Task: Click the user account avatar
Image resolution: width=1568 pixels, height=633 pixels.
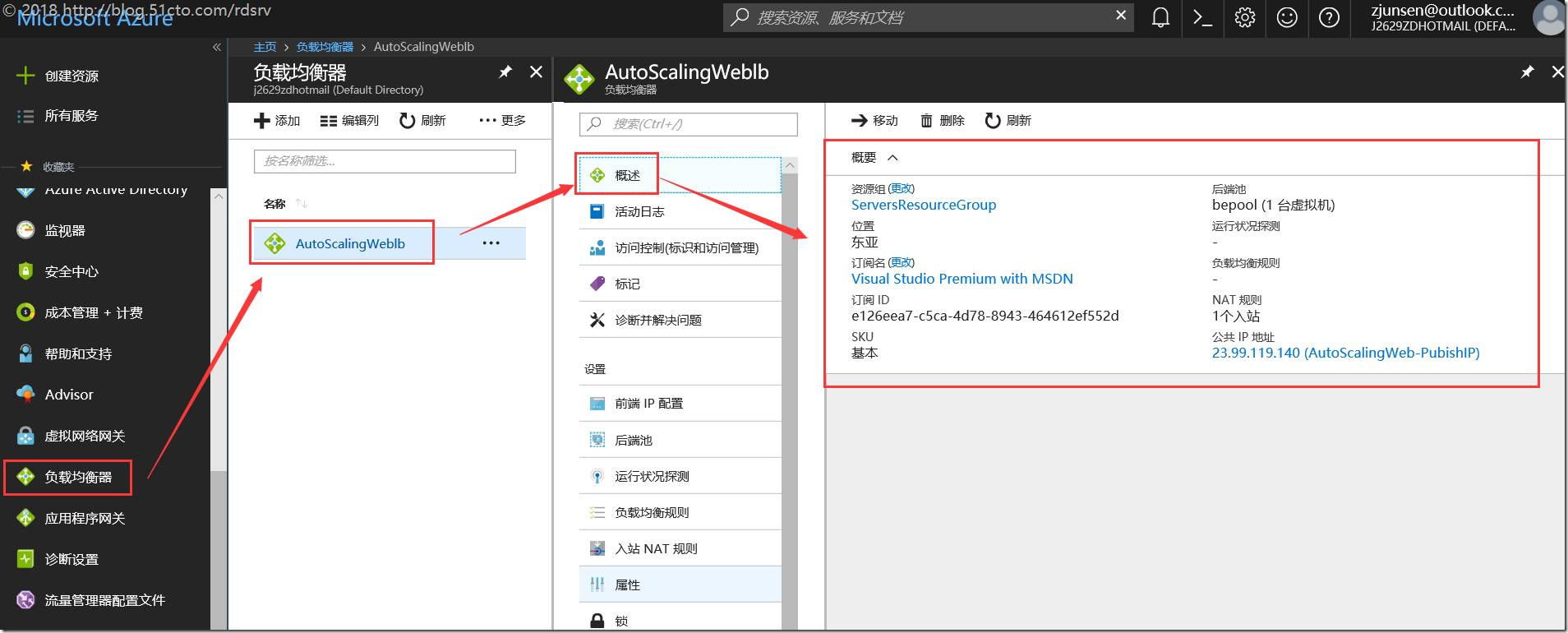Action: click(1549, 17)
